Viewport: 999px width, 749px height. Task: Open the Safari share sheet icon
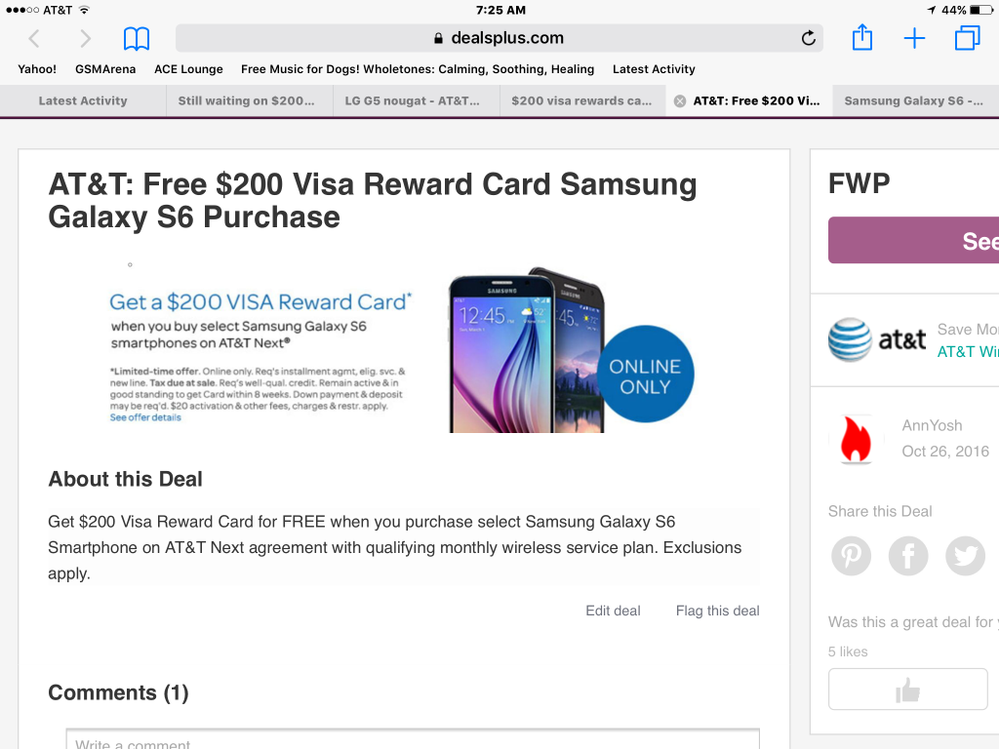862,37
